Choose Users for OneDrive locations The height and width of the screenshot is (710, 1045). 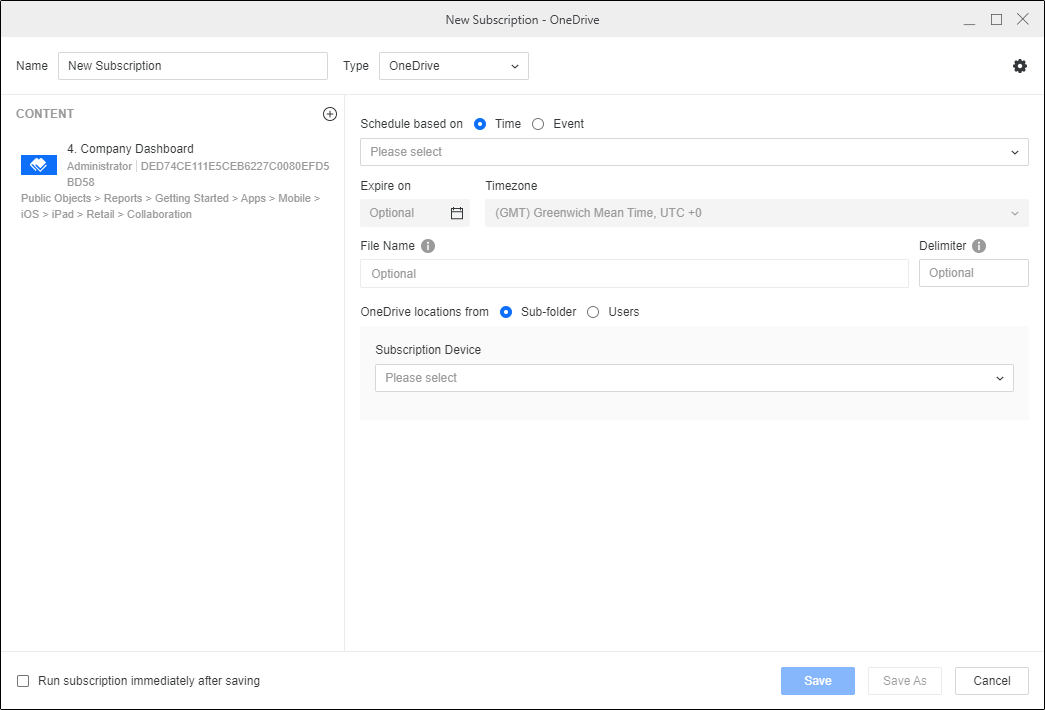593,312
